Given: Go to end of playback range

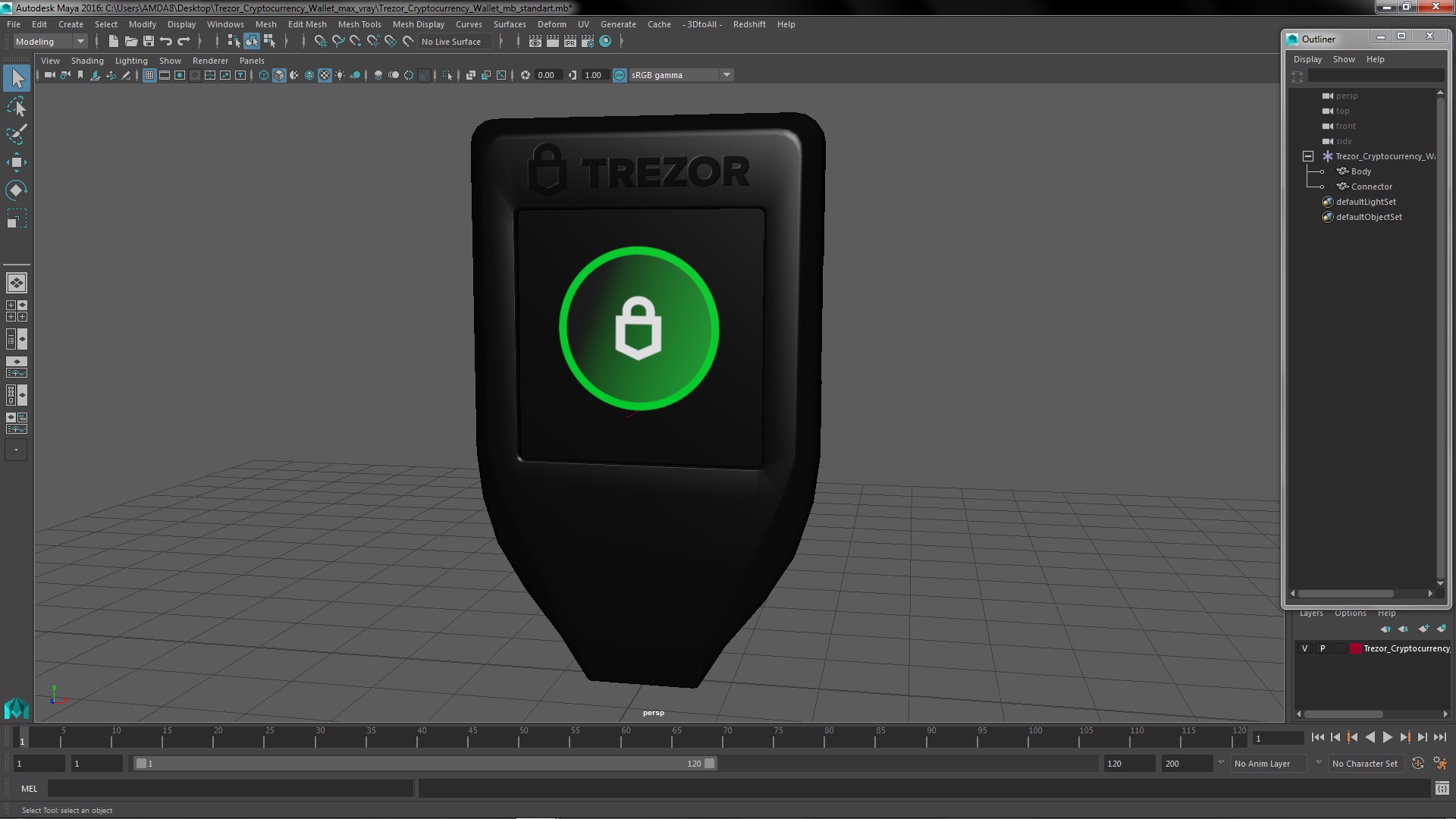Looking at the screenshot, I should coord(1439,737).
